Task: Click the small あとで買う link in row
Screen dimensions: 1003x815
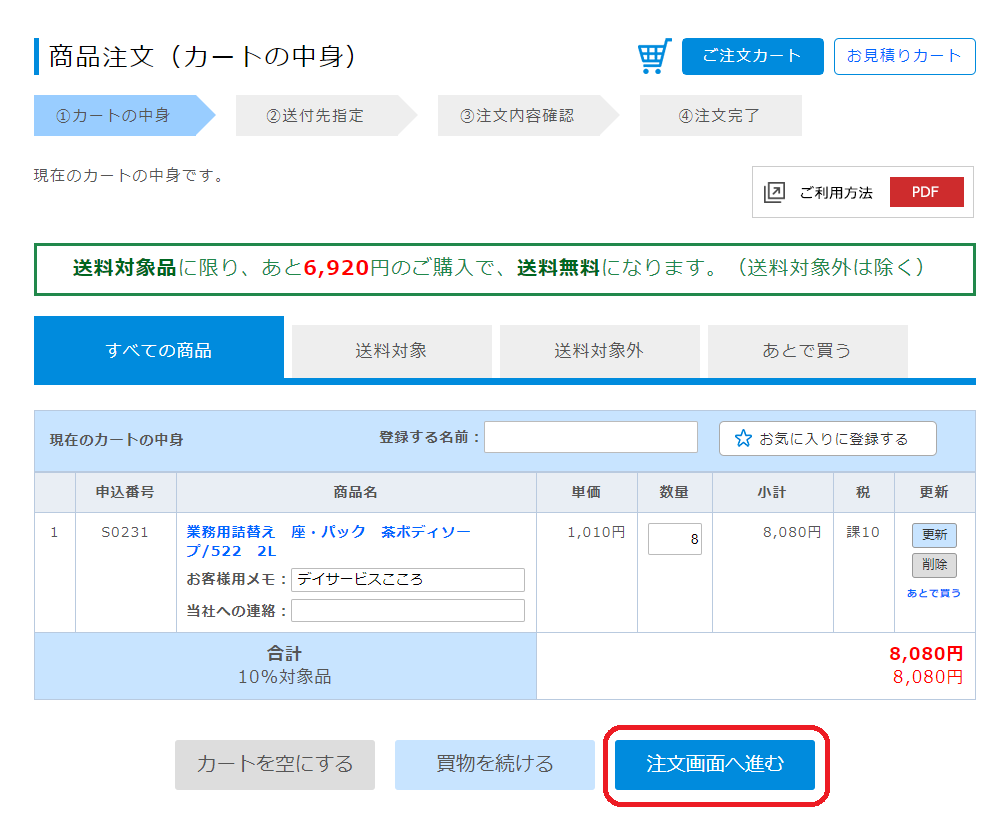Action: point(934,593)
